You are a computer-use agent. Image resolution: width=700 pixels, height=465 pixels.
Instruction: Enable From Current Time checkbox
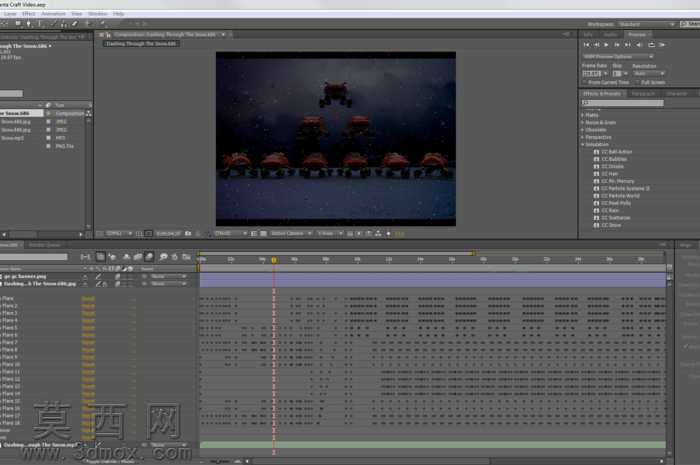tap(585, 83)
